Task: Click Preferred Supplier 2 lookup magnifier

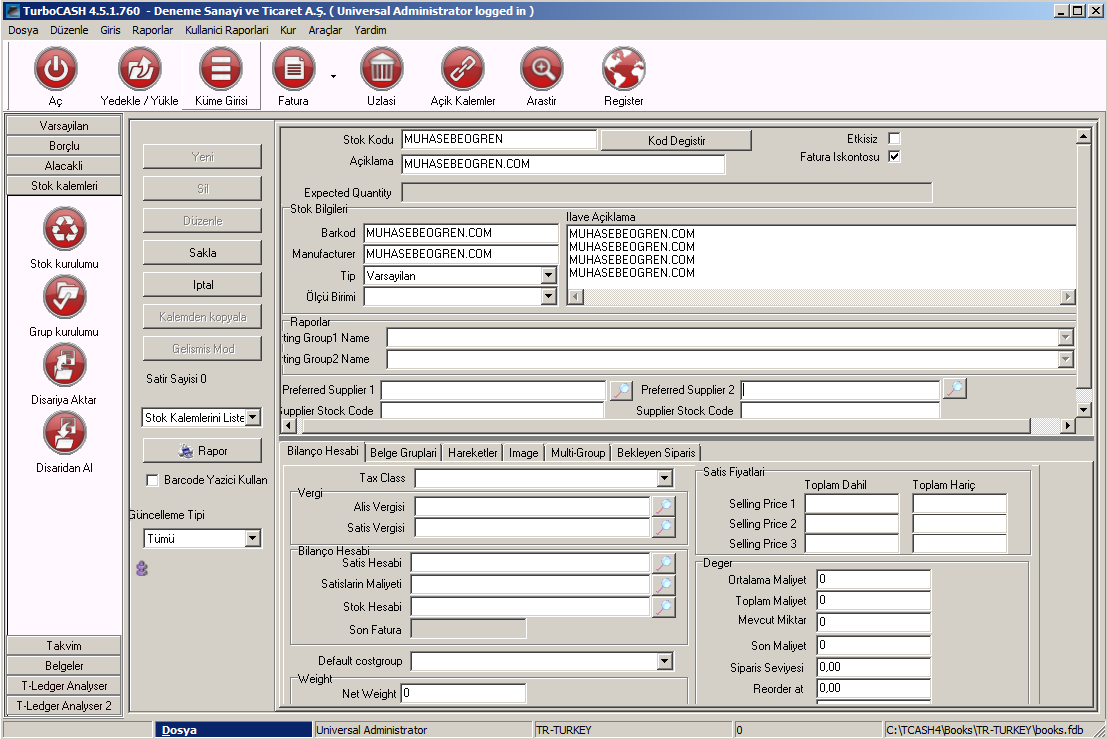Action: (955, 389)
